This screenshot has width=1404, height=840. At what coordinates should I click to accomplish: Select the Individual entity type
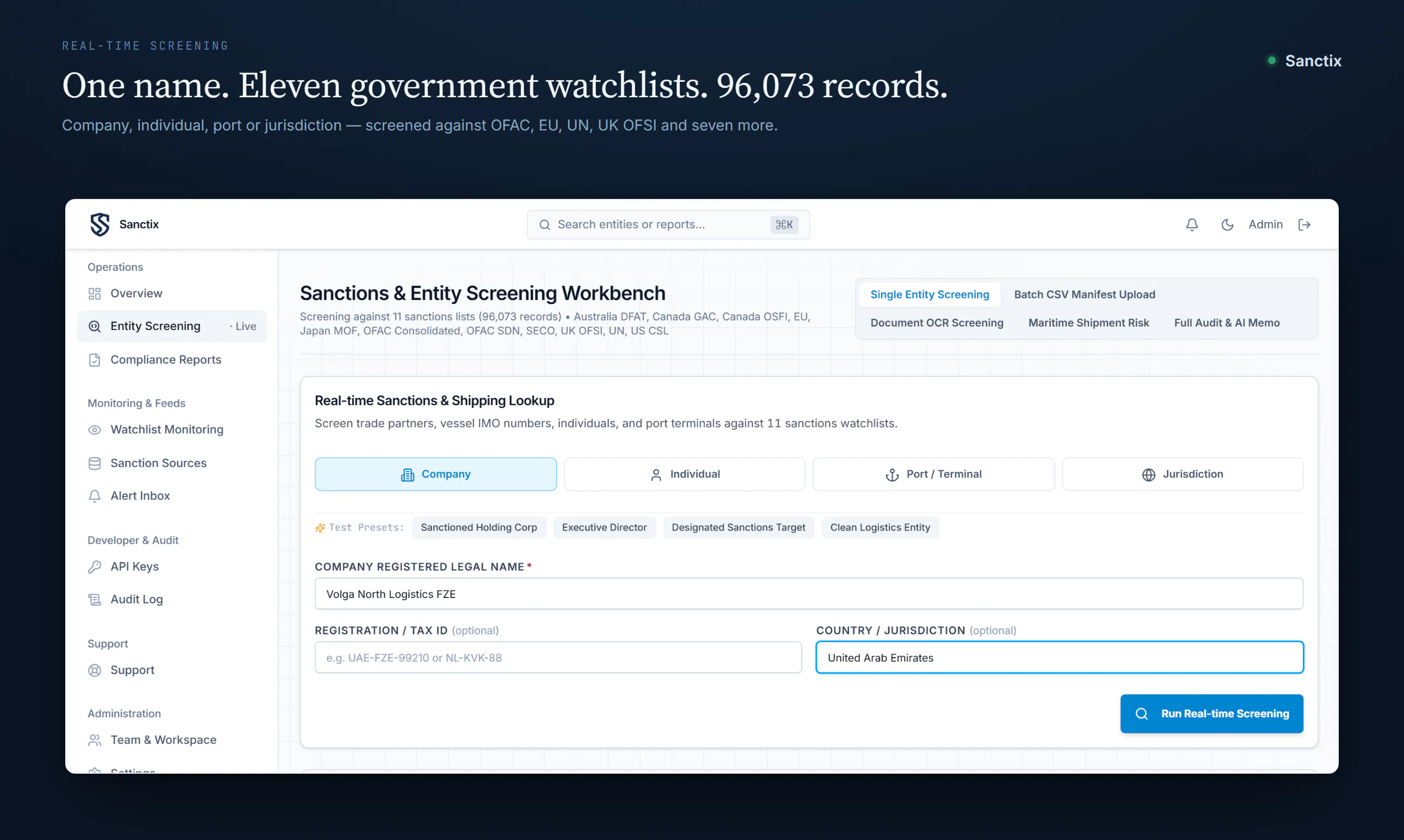[x=685, y=474]
